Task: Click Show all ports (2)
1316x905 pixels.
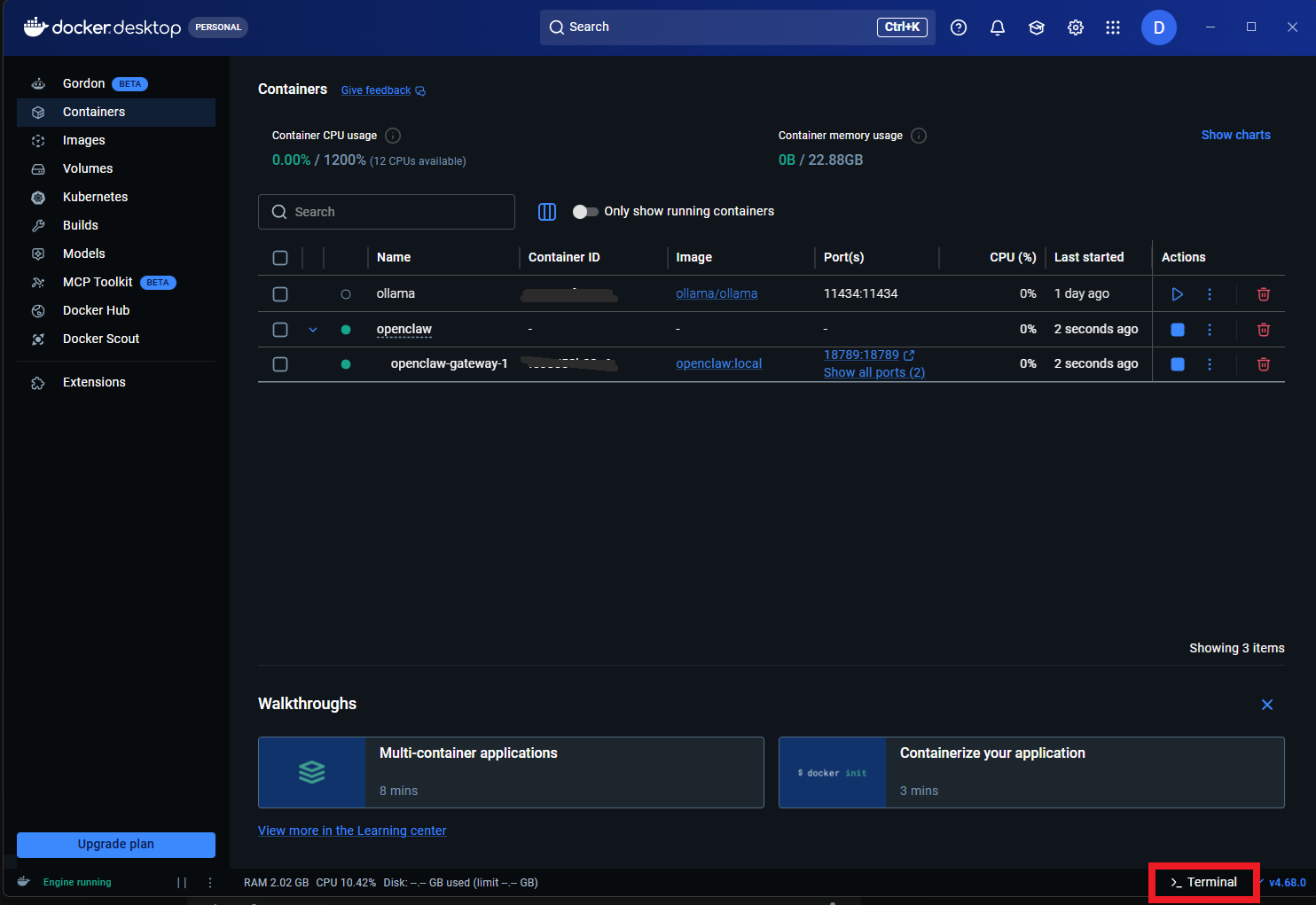Action: click(x=874, y=373)
